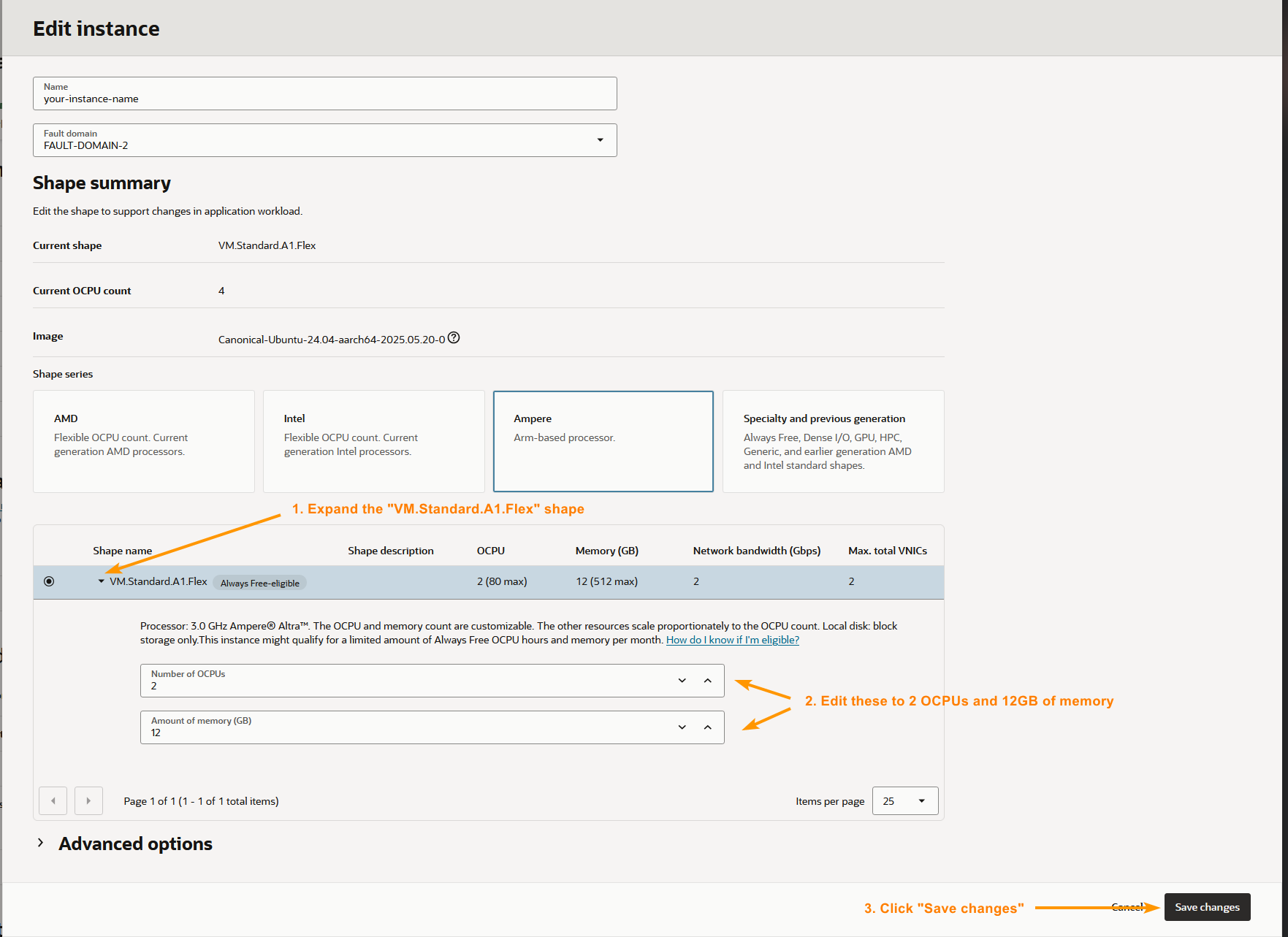Click the Cancel button
This screenshot has height=937, width=1288.
[x=1128, y=907]
